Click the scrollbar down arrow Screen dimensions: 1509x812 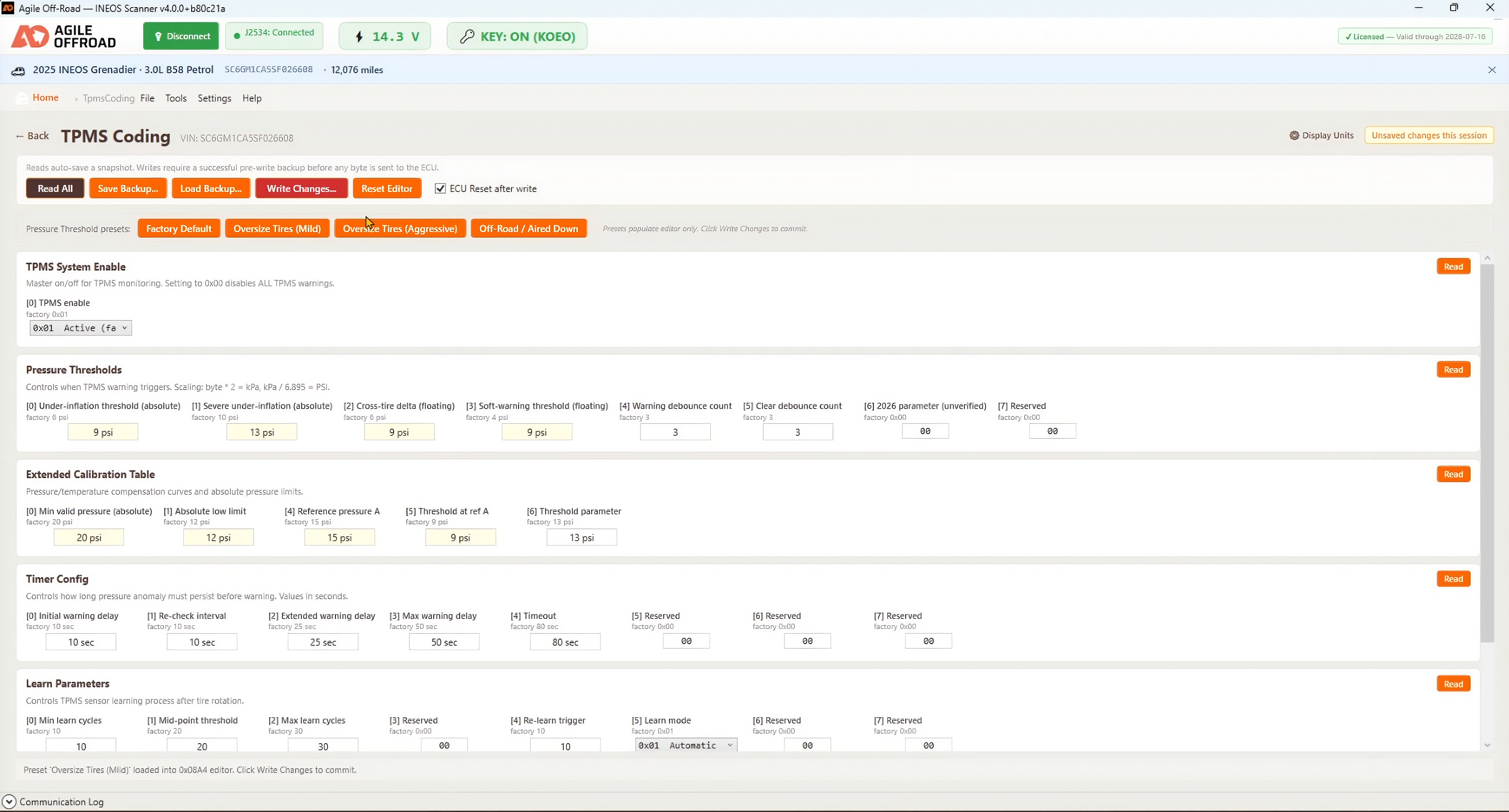tap(1487, 745)
